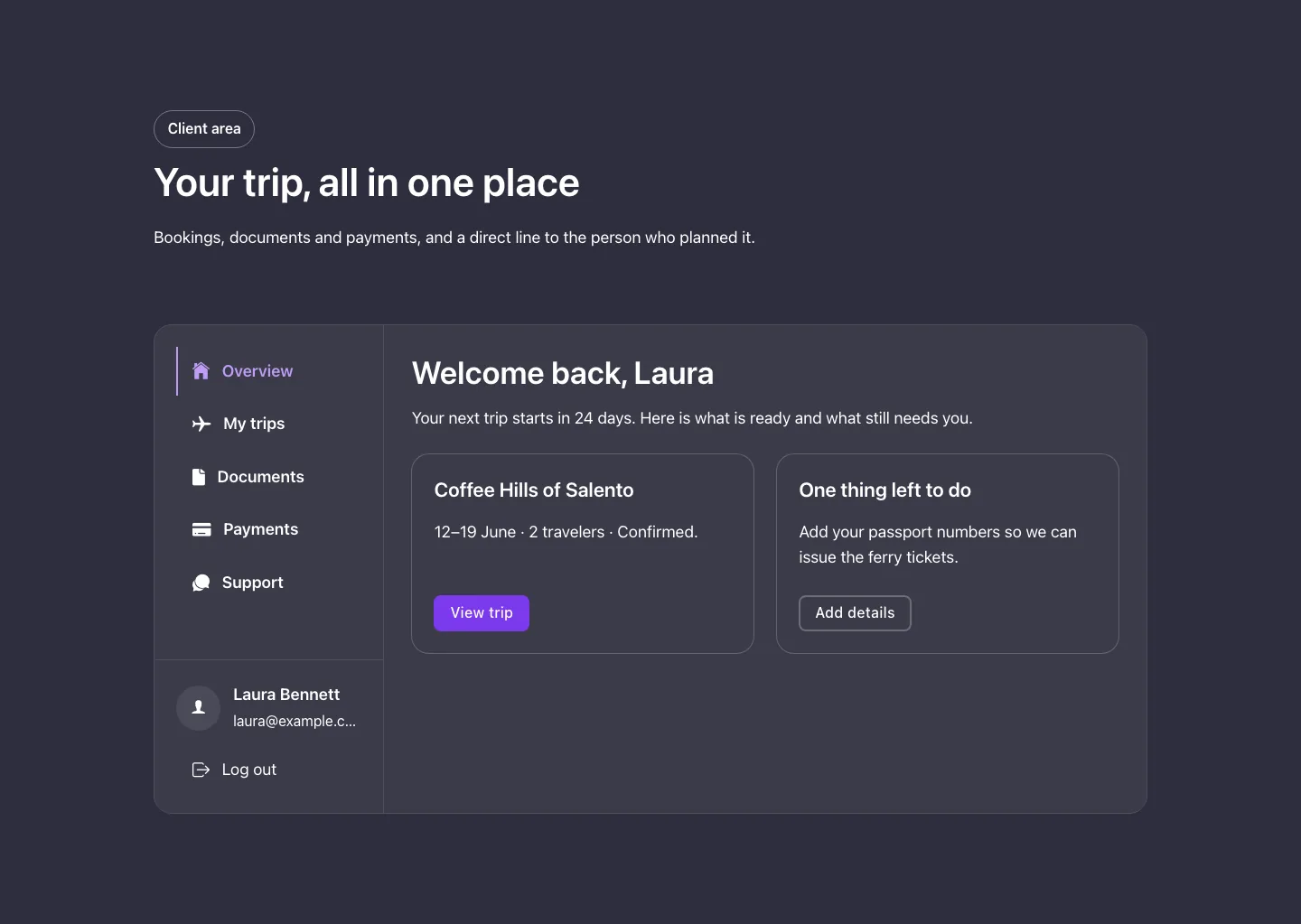Click the Log out text link
This screenshot has height=924, width=1301.
coord(249,770)
